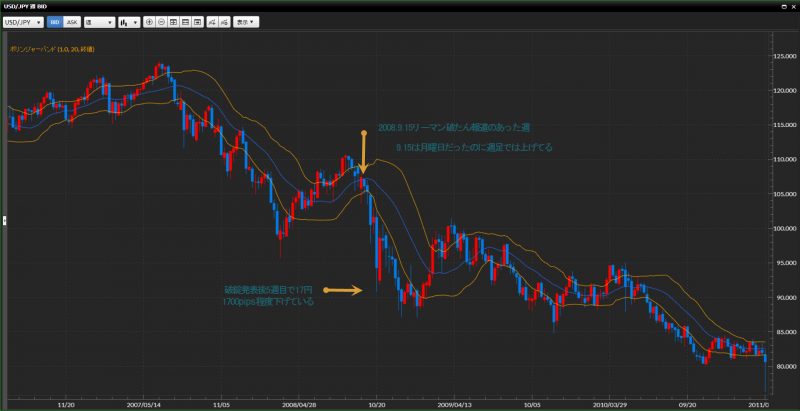Open the 表示 display menu
Screen dimensions: 800x411
pyautogui.click(x=245, y=21)
